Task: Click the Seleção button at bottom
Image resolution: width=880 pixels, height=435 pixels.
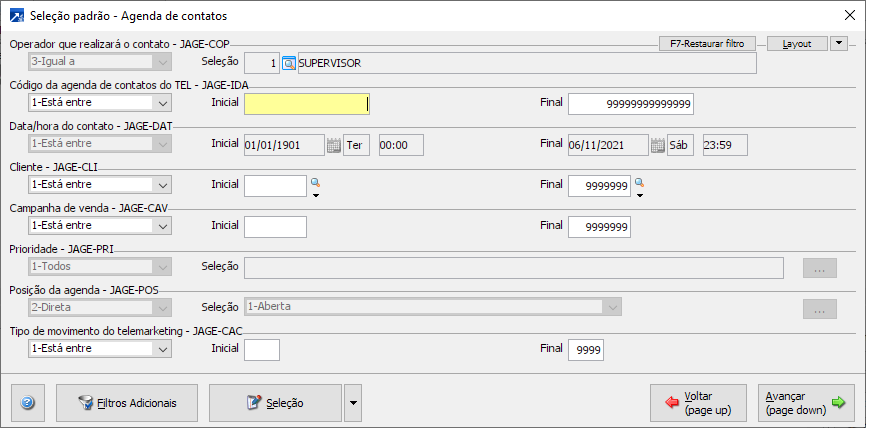Action: point(275,403)
